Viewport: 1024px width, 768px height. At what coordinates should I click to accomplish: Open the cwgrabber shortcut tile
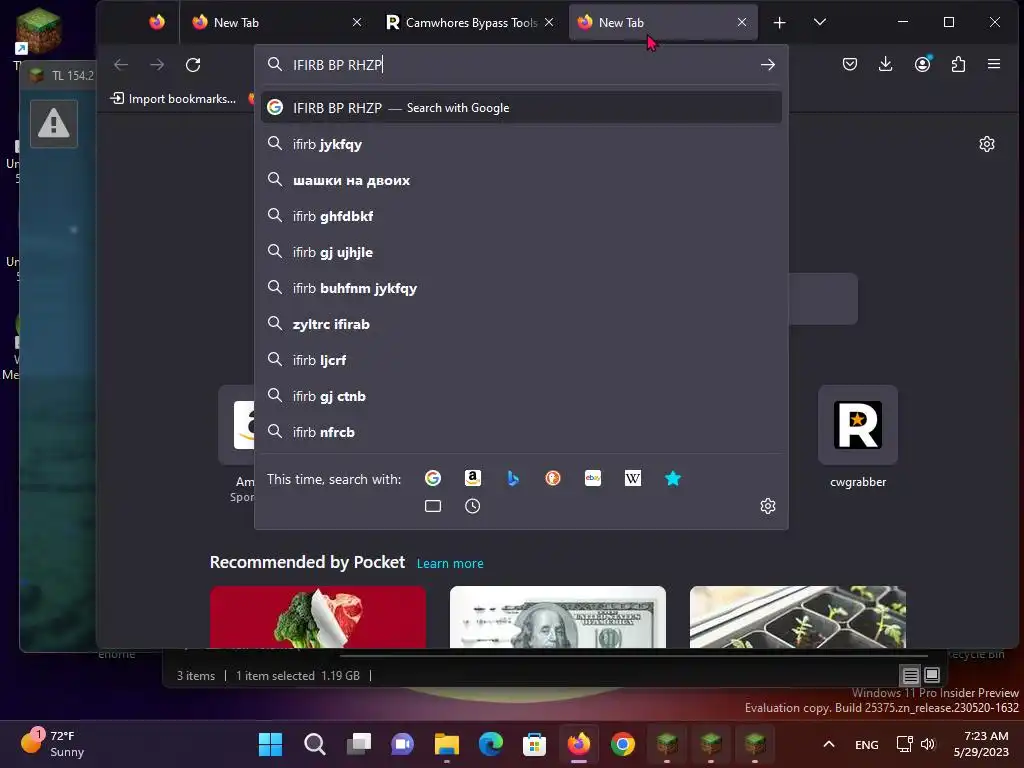(x=857, y=425)
